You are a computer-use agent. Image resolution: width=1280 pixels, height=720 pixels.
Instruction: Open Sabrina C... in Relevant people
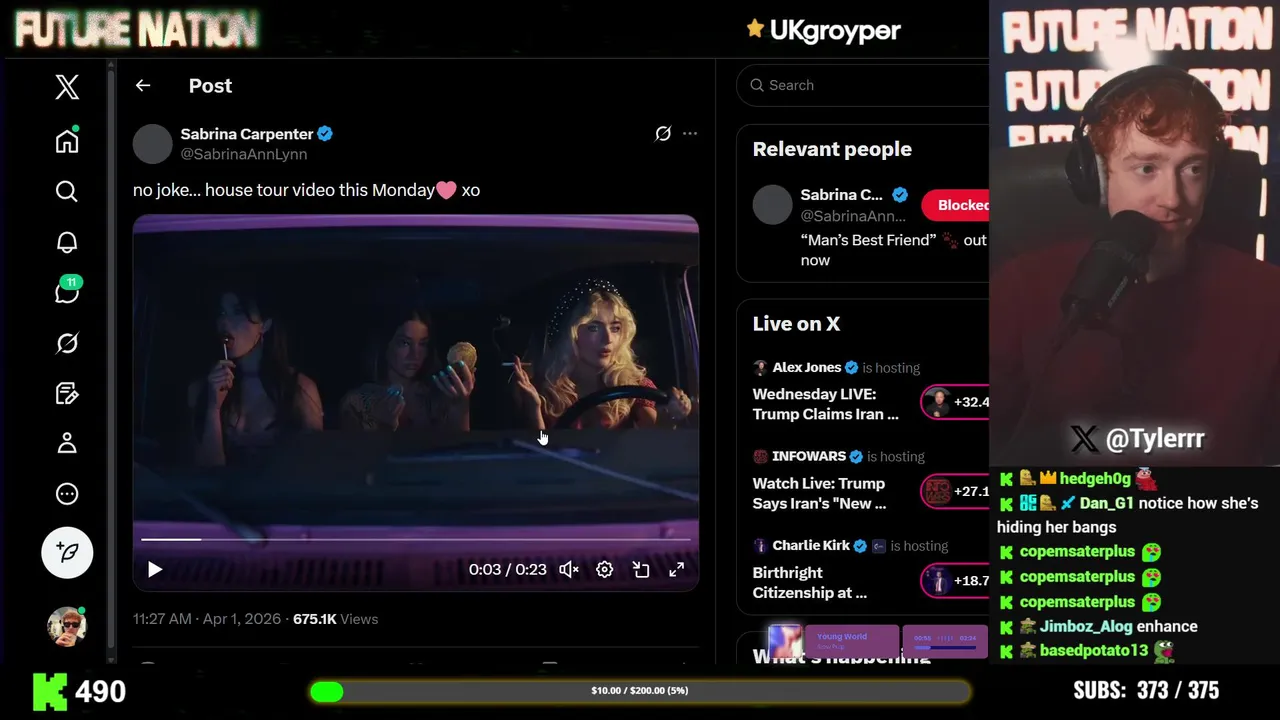click(842, 195)
